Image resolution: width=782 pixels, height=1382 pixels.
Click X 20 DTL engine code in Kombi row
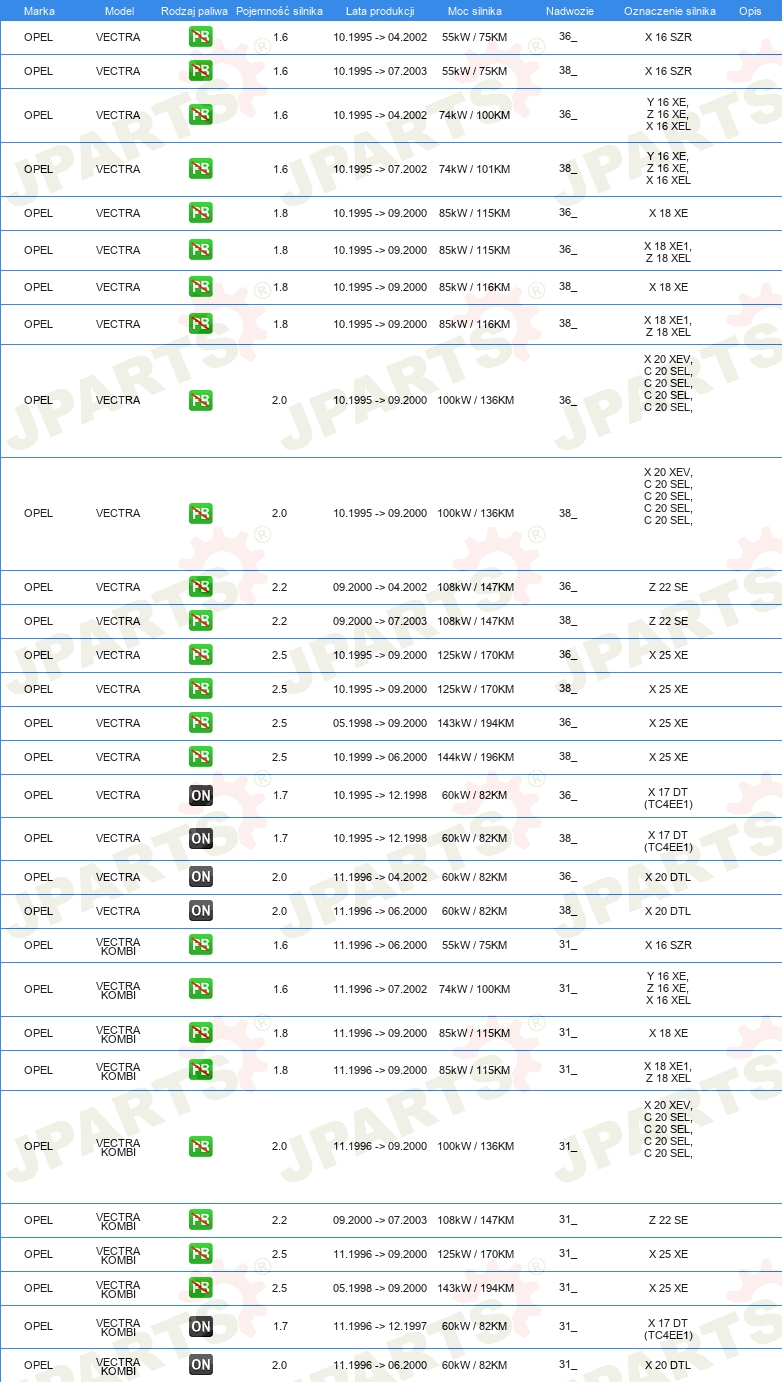[x=668, y=1365]
